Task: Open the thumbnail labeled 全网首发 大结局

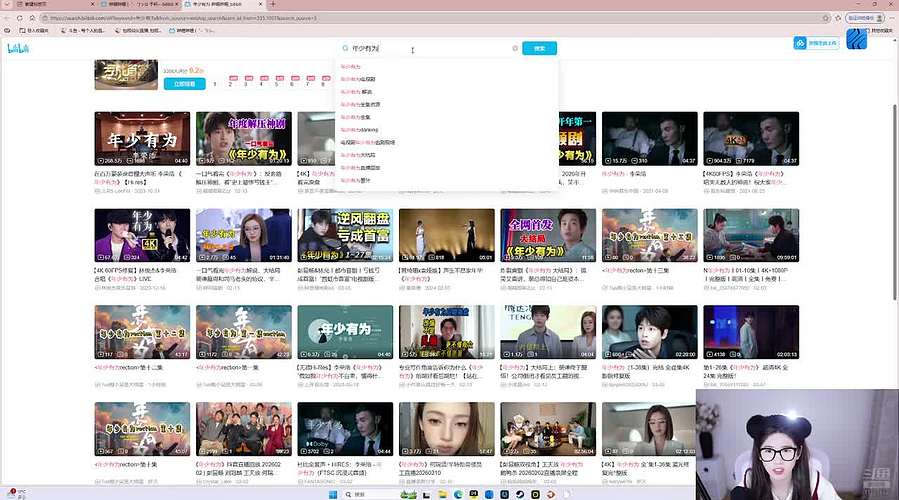Action: click(x=548, y=236)
